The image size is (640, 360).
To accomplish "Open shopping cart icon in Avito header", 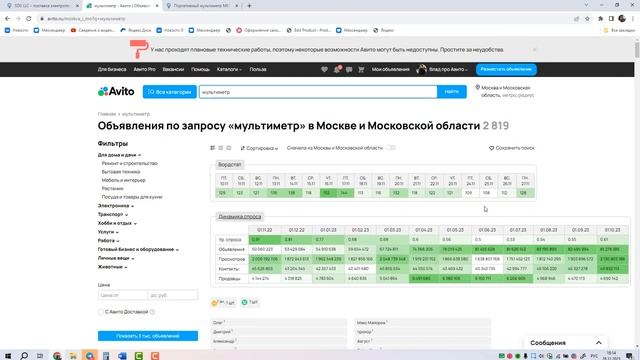I will (x=361, y=69).
